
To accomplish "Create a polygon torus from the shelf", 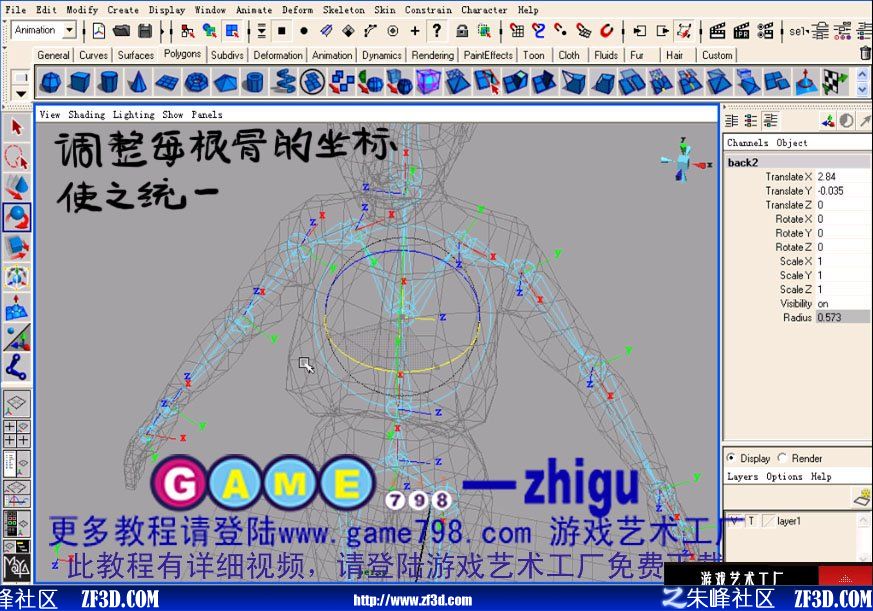I will tap(196, 82).
